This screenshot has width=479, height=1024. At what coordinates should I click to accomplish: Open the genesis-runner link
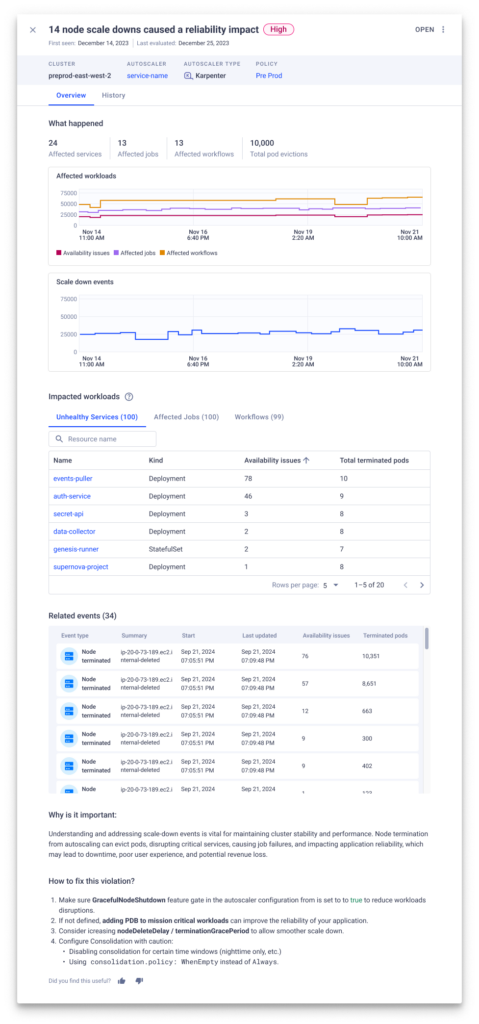tap(76, 549)
